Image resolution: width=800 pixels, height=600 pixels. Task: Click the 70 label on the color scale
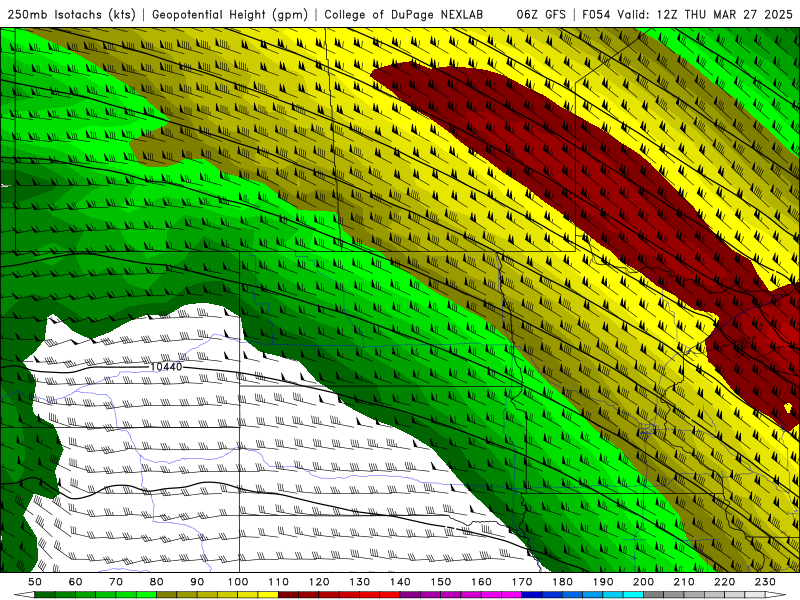click(x=116, y=582)
